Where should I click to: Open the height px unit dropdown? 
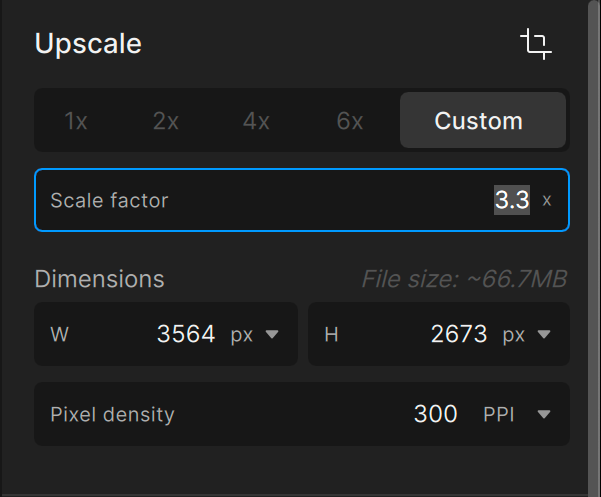[527, 334]
